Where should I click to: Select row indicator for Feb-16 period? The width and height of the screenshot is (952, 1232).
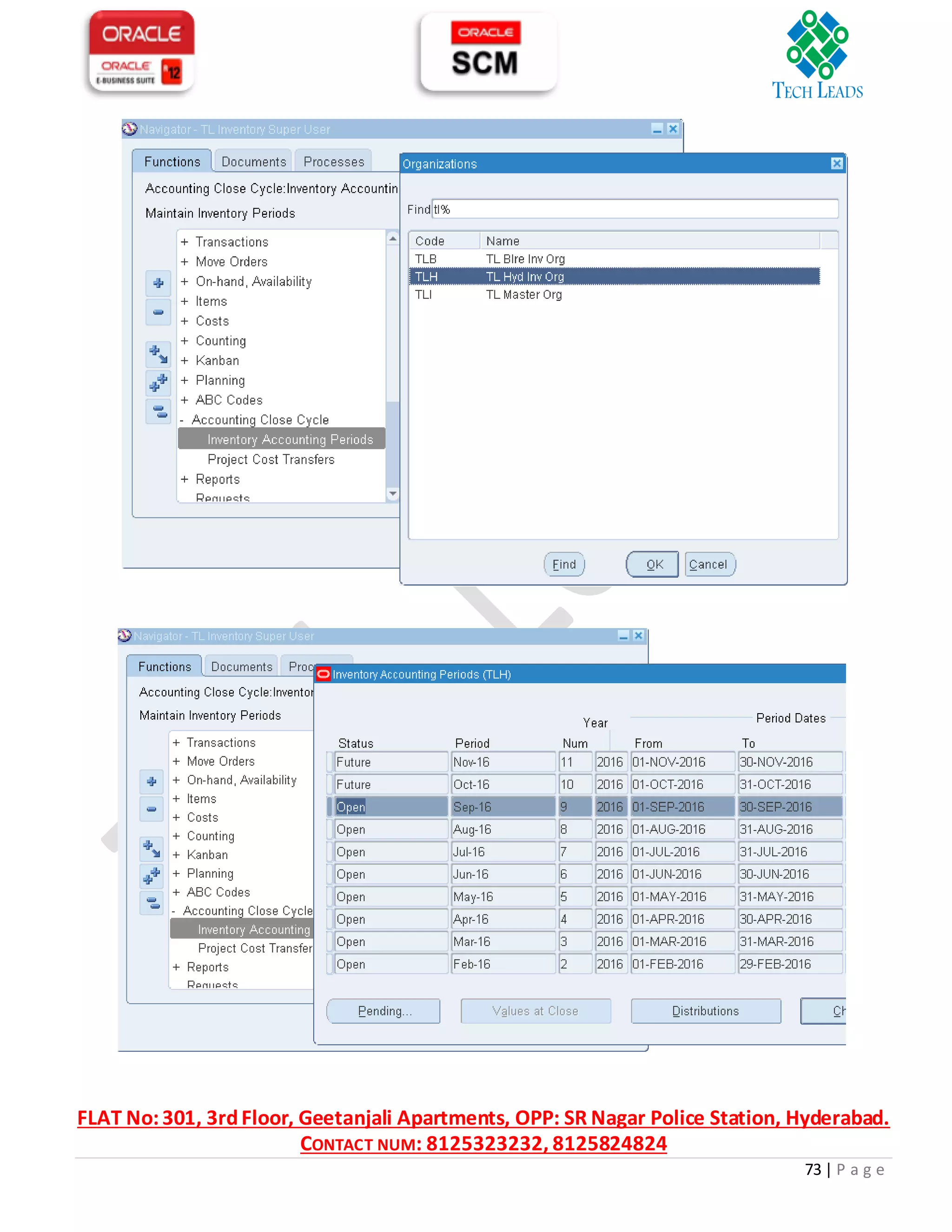(x=330, y=964)
